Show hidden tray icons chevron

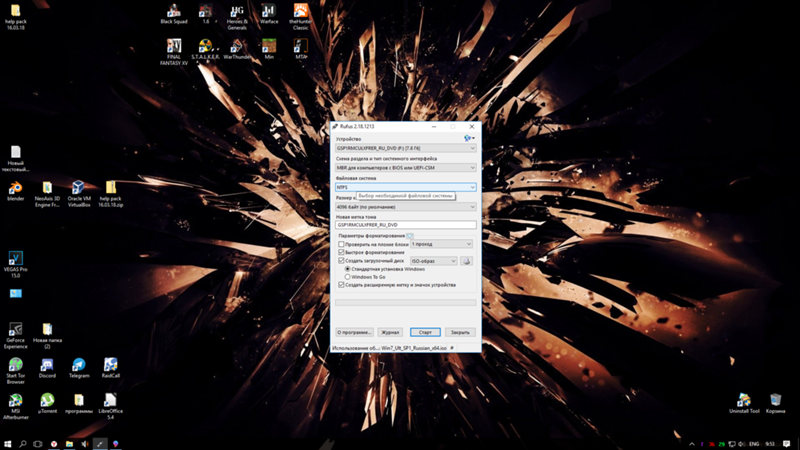[692, 444]
